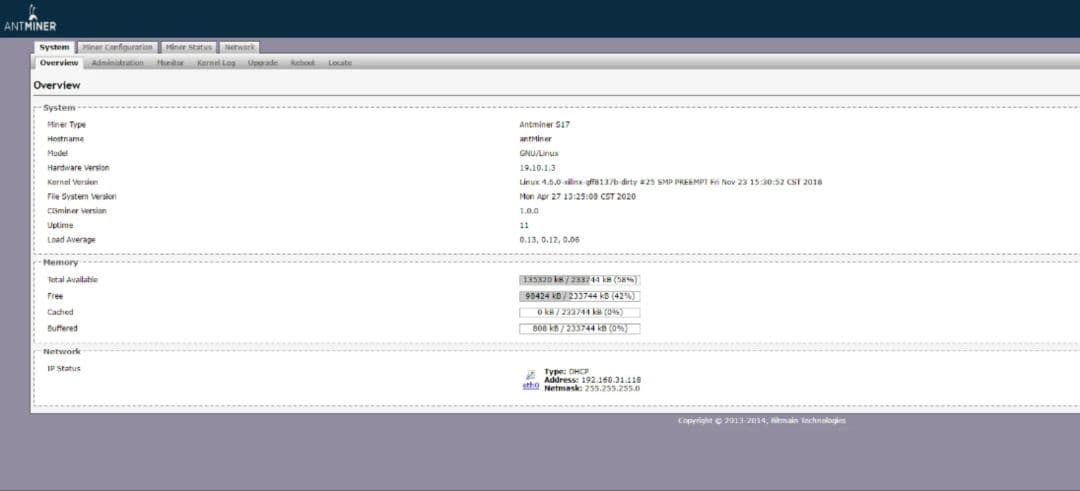
Task: Open the Upgrade sub-tab
Action: [262, 63]
